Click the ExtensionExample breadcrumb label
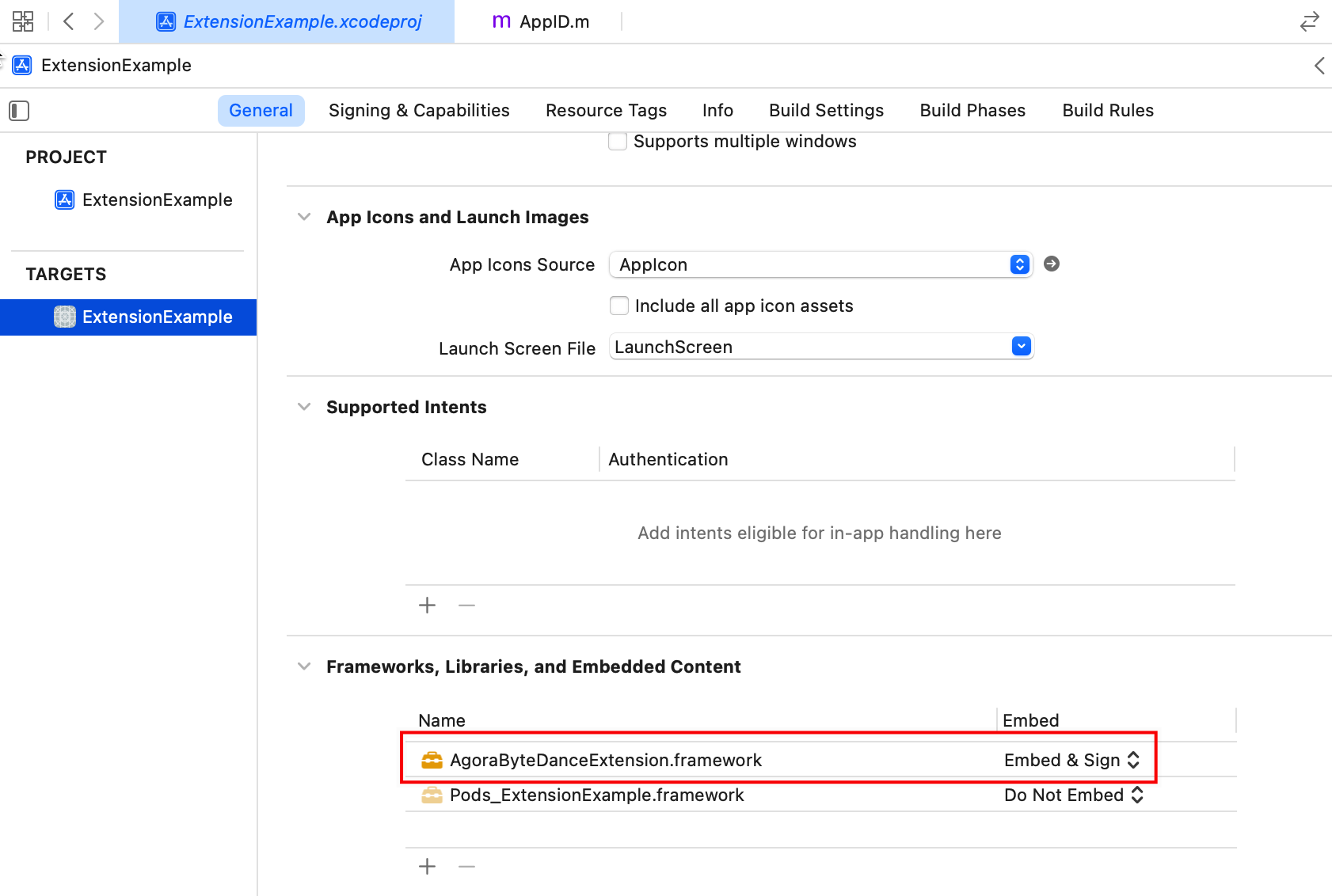Image resolution: width=1332 pixels, height=896 pixels. (116, 65)
